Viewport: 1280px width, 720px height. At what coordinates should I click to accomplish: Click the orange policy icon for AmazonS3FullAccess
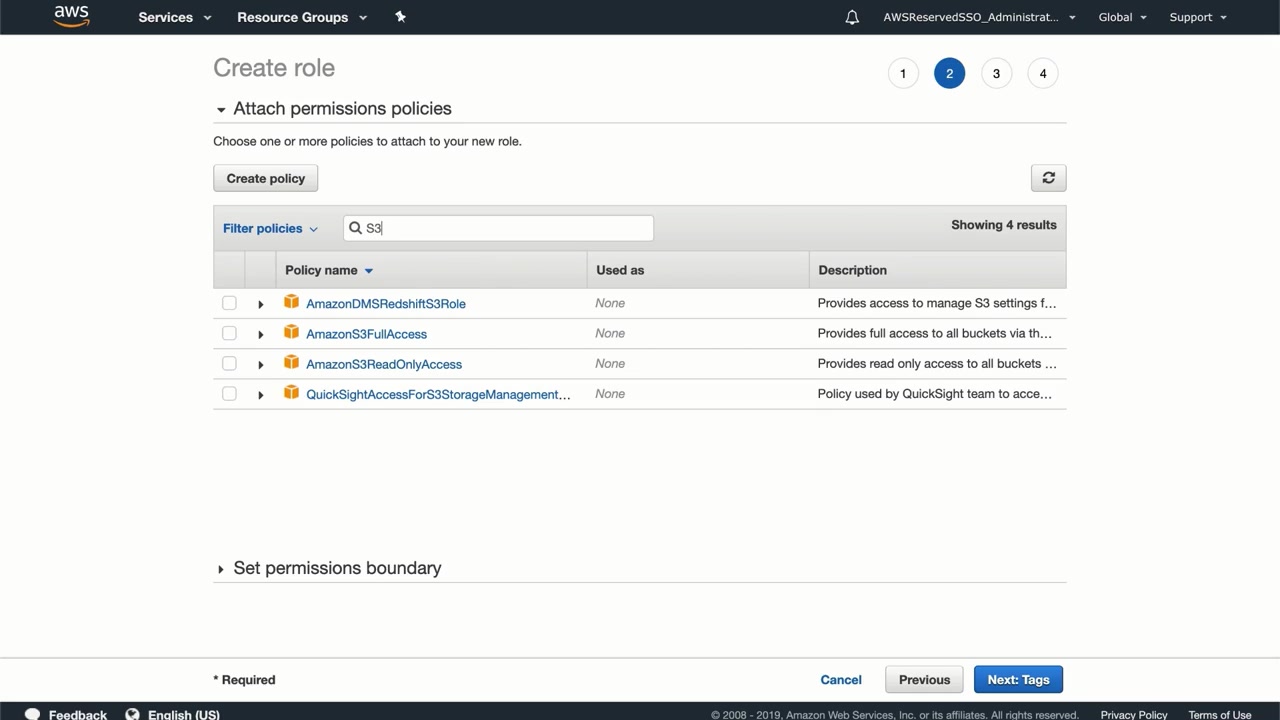[291, 333]
